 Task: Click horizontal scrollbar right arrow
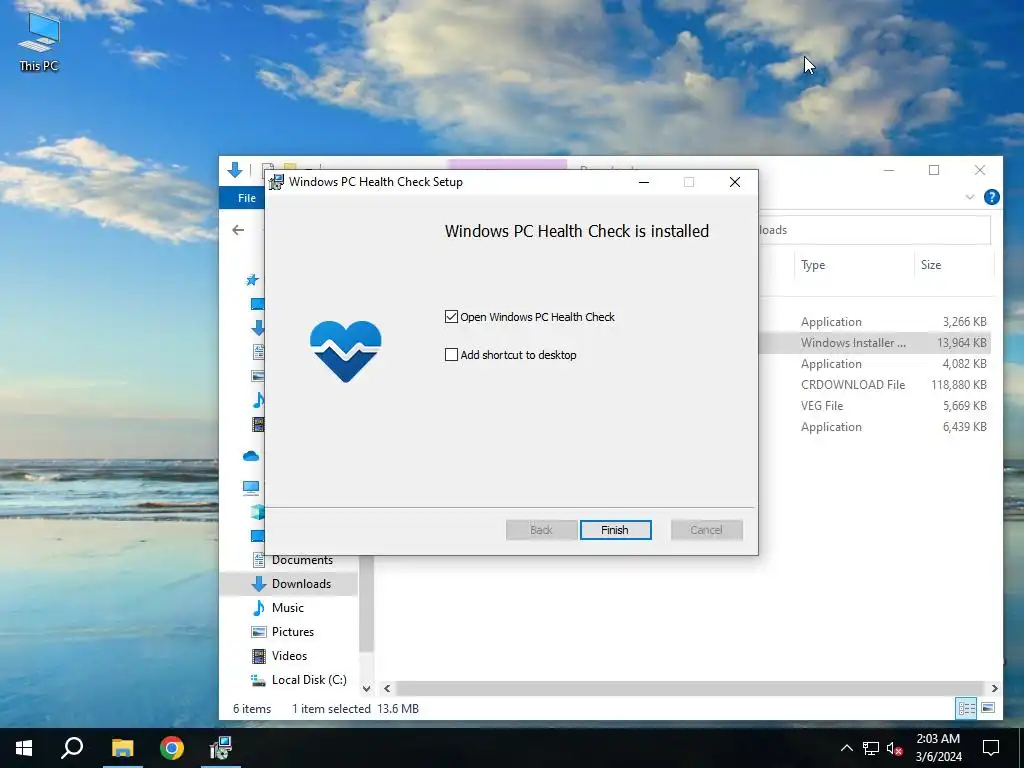coord(995,688)
